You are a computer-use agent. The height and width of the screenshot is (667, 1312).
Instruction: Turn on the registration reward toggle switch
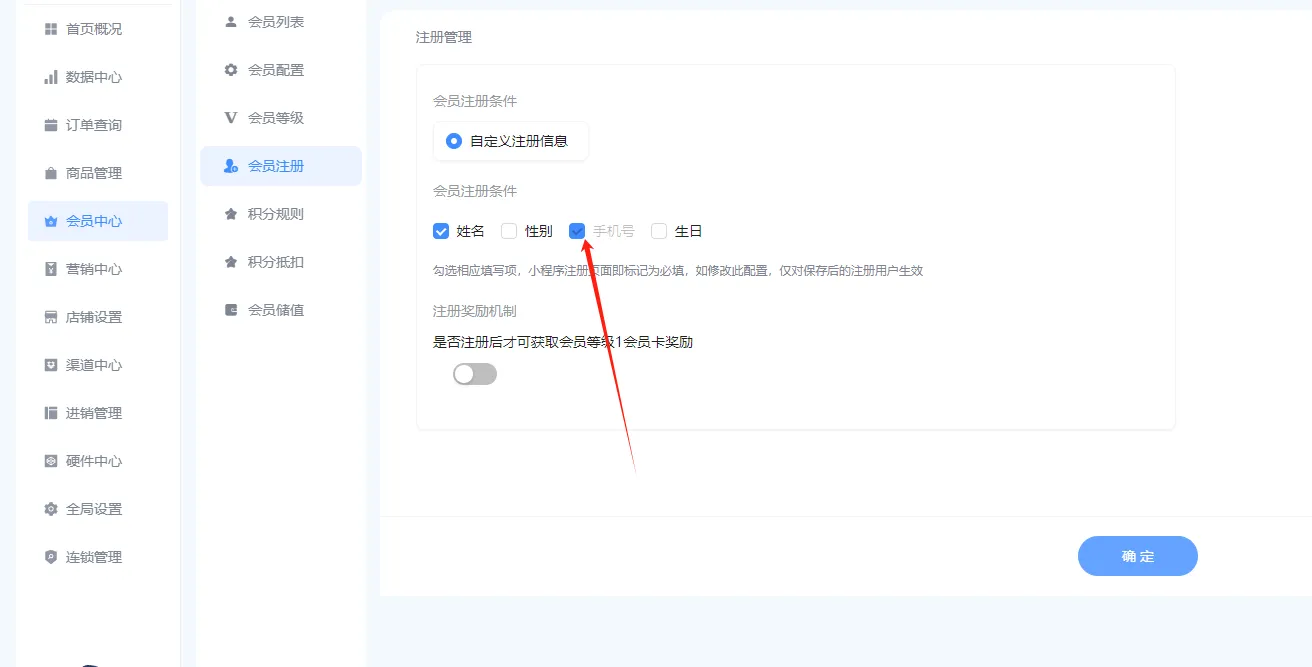(474, 373)
